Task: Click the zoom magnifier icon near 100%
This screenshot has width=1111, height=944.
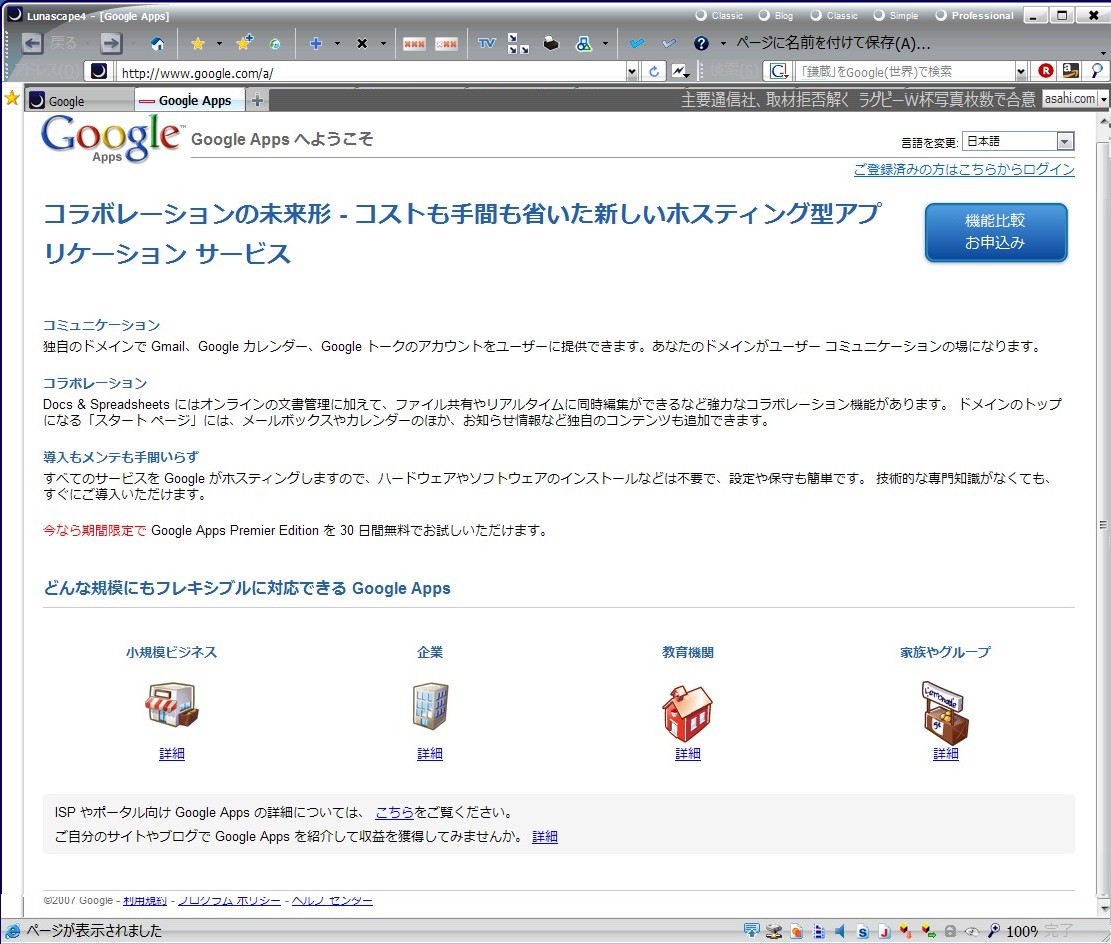Action: point(994,931)
